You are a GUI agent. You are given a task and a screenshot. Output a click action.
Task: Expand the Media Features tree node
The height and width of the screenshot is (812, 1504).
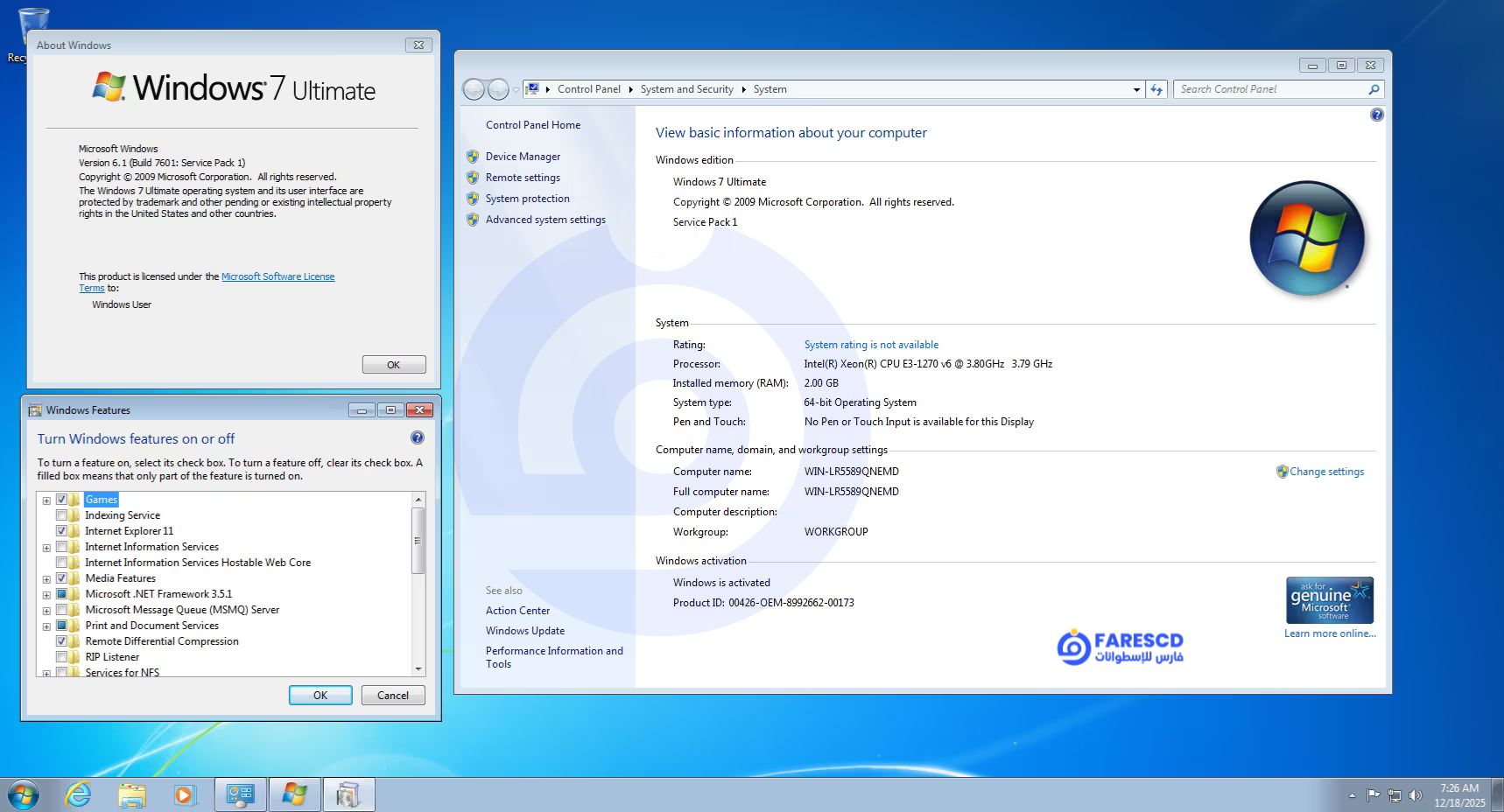(46, 579)
